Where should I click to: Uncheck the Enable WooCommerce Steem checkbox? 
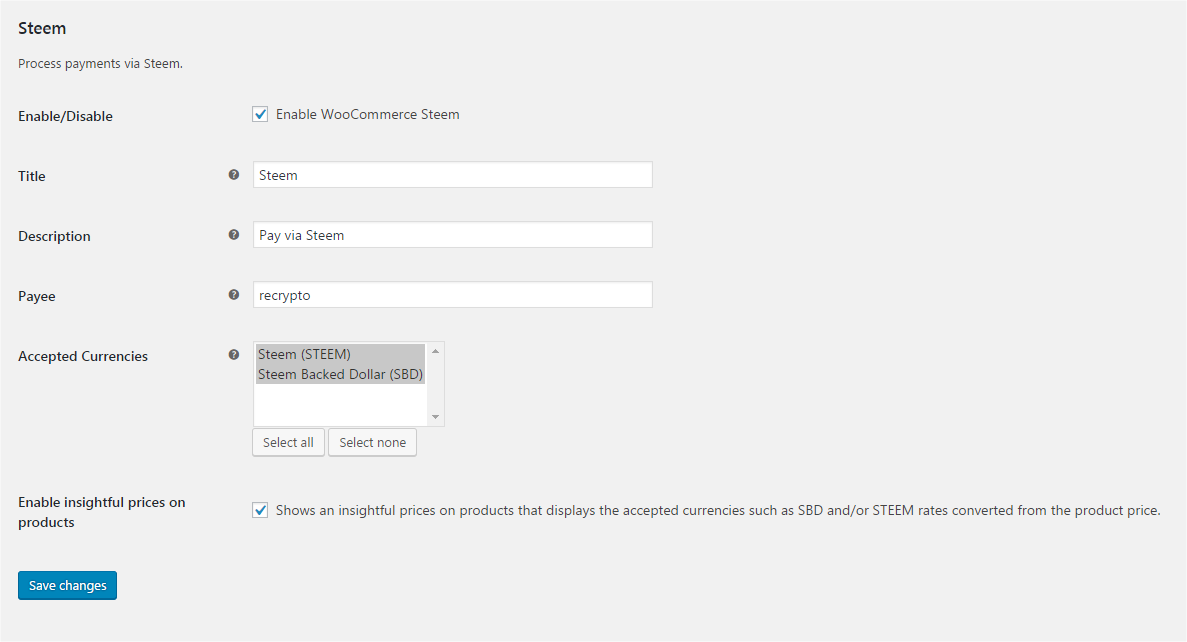260,114
